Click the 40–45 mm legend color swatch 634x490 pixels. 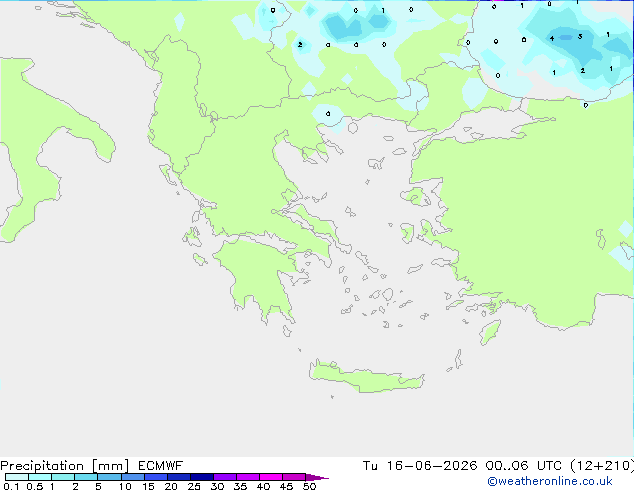click(x=271, y=477)
